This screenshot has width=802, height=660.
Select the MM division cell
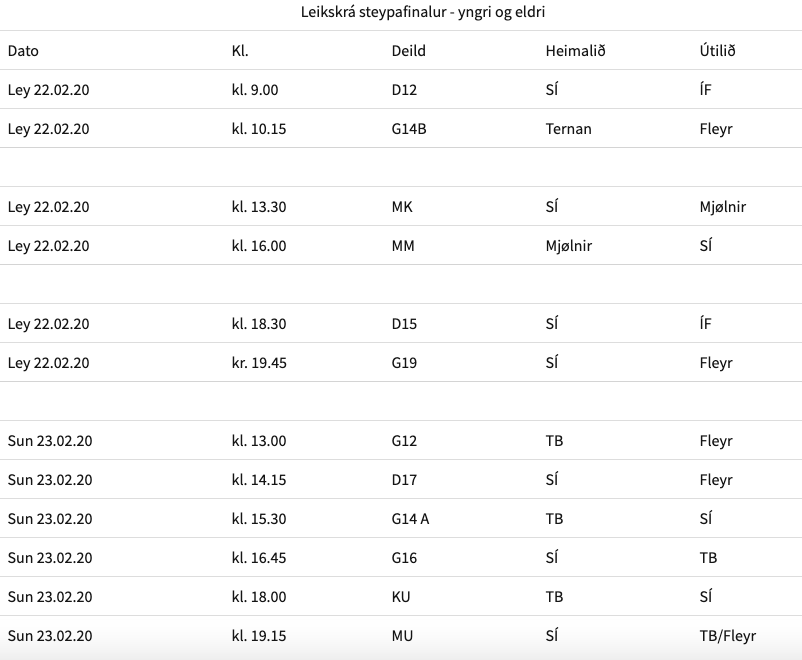click(403, 246)
